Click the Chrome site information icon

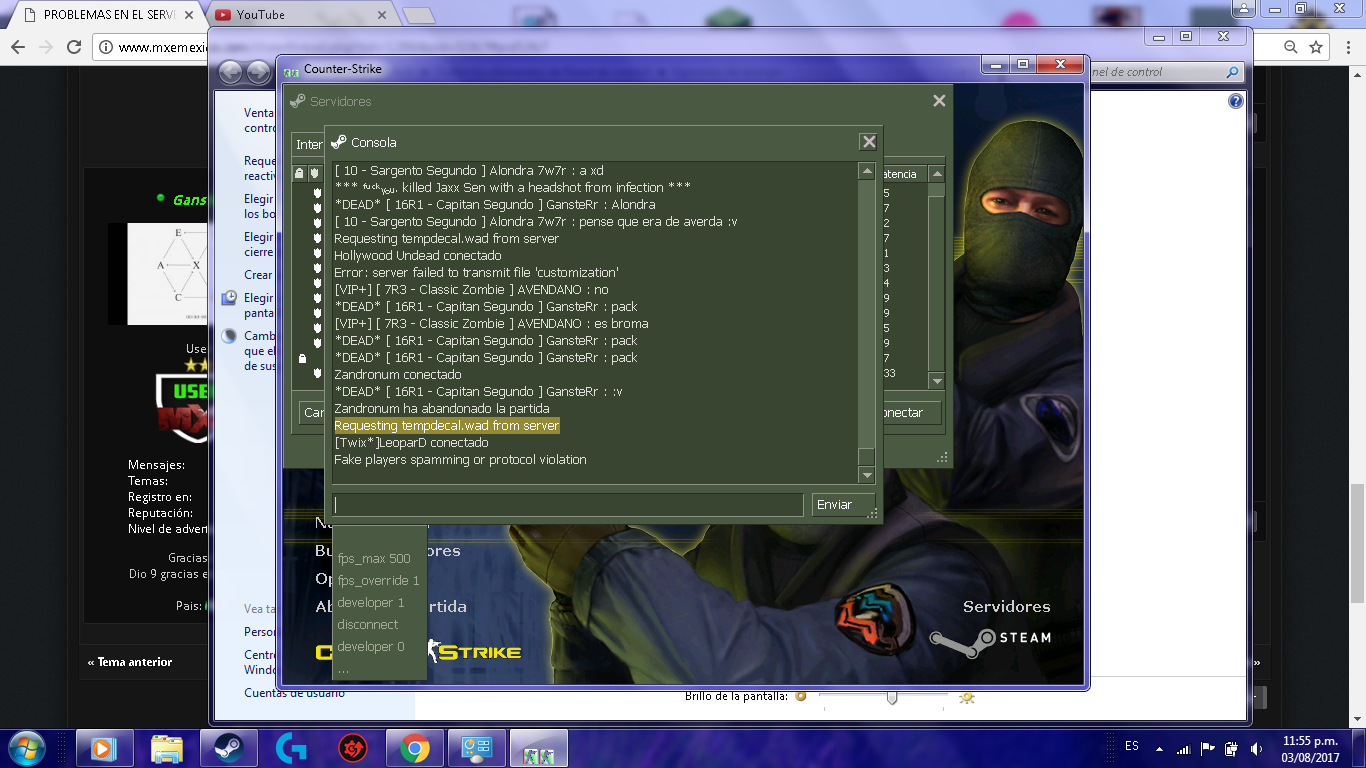click(x=106, y=47)
